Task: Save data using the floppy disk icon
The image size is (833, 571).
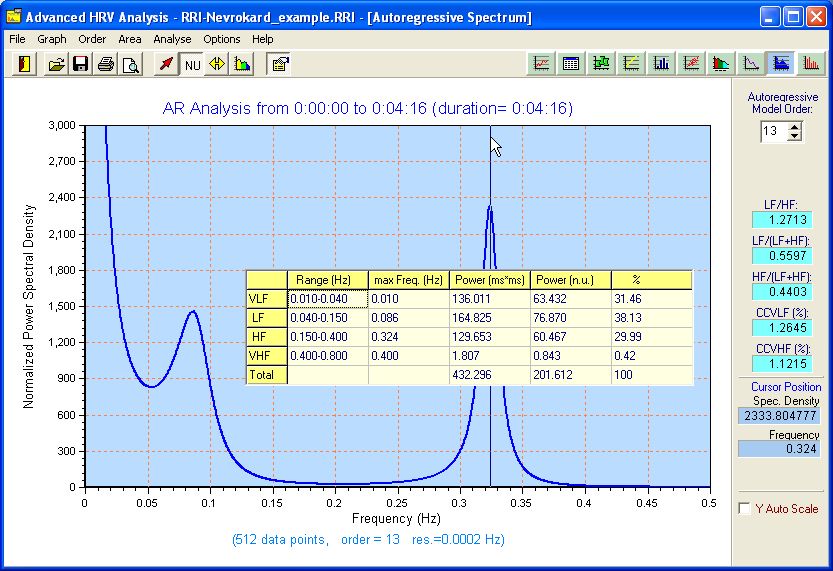Action: point(80,64)
